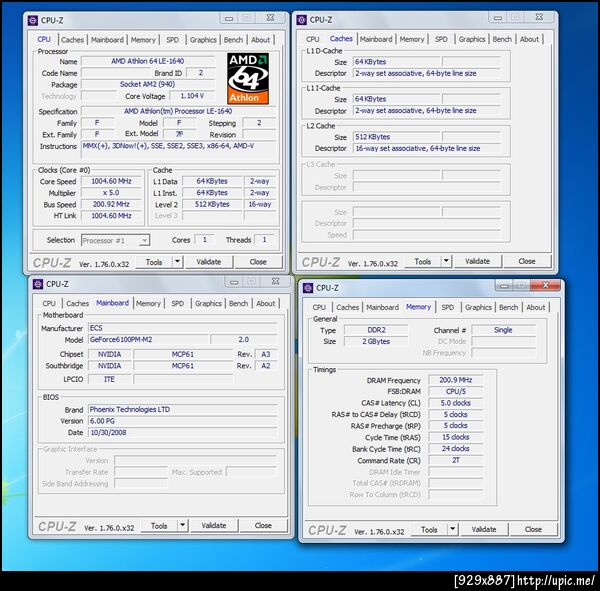
Task: Click the CPU-Z app icon in the Mainboard window title bar
Action: point(38,284)
